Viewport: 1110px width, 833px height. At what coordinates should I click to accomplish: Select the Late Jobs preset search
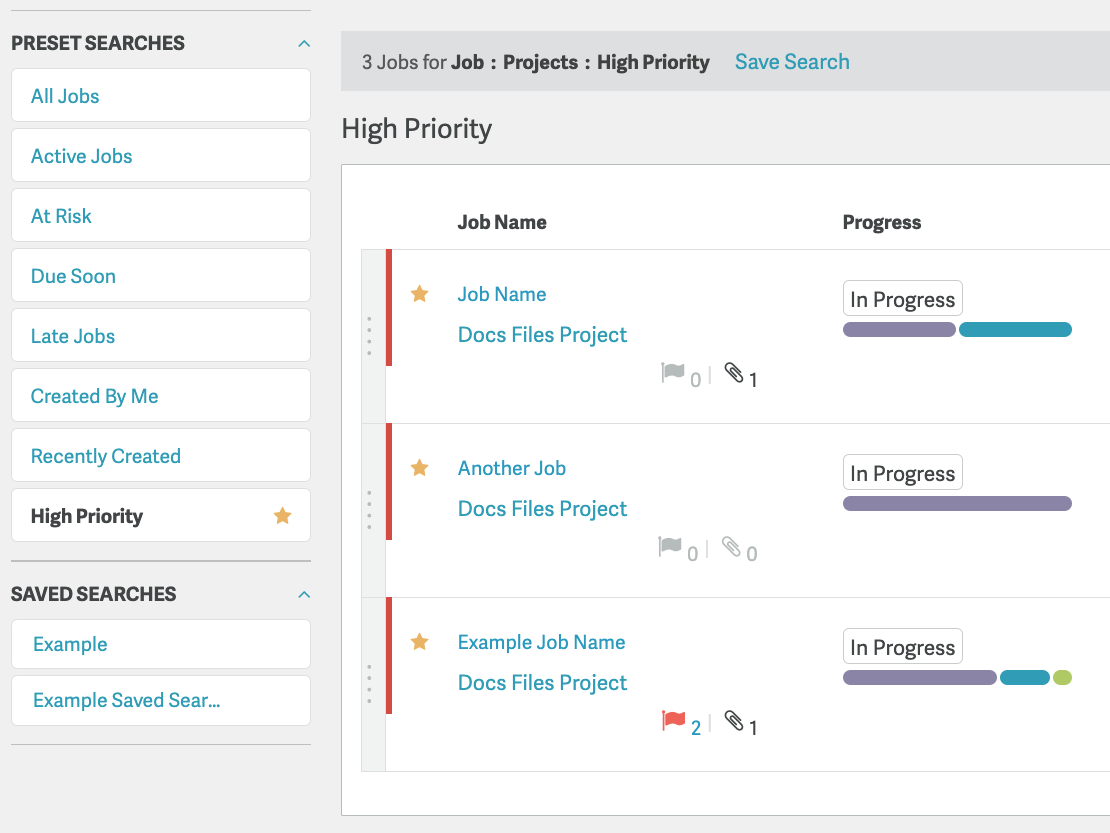pyautogui.click(x=161, y=335)
